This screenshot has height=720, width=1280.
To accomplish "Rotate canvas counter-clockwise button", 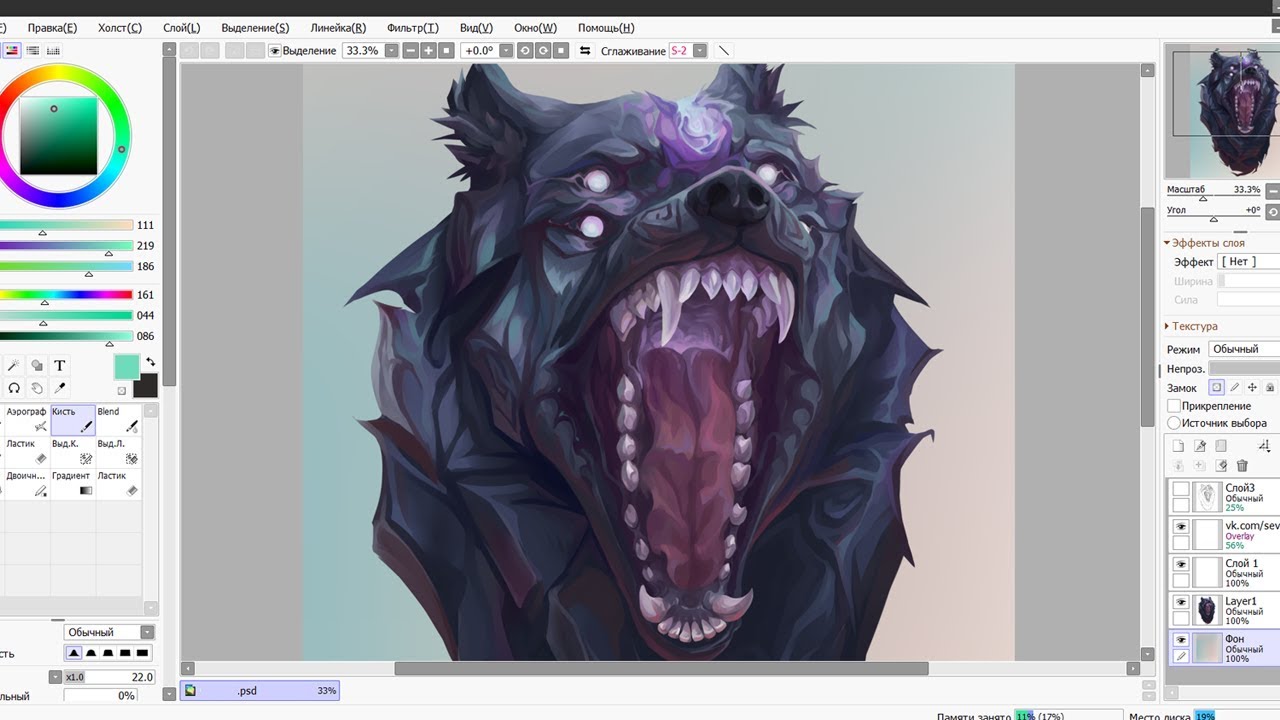I will click(x=525, y=50).
